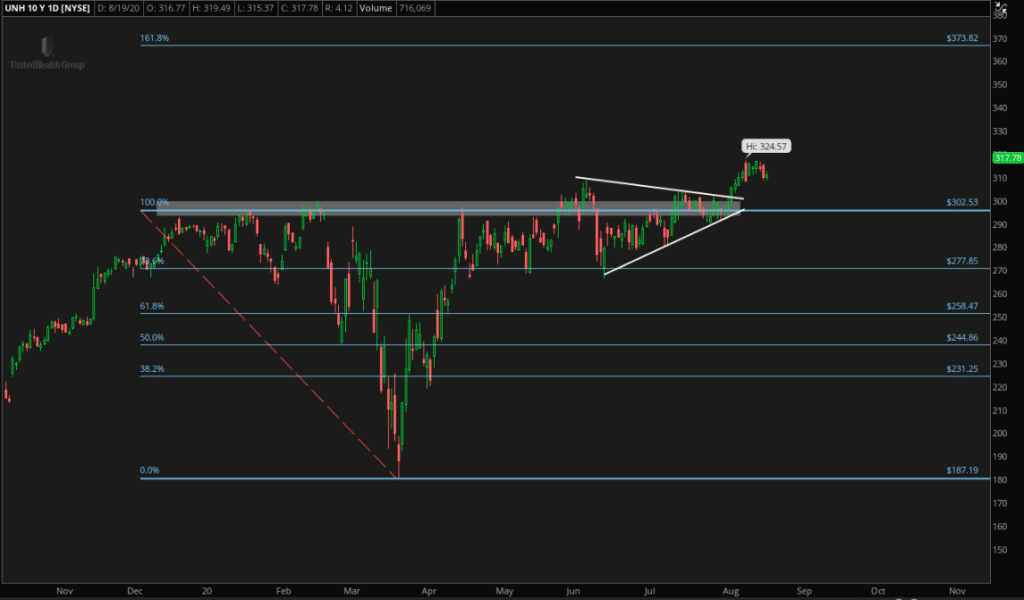Click the Jun label on the time axis
Image resolution: width=1024 pixels, height=600 pixels.
pos(573,591)
